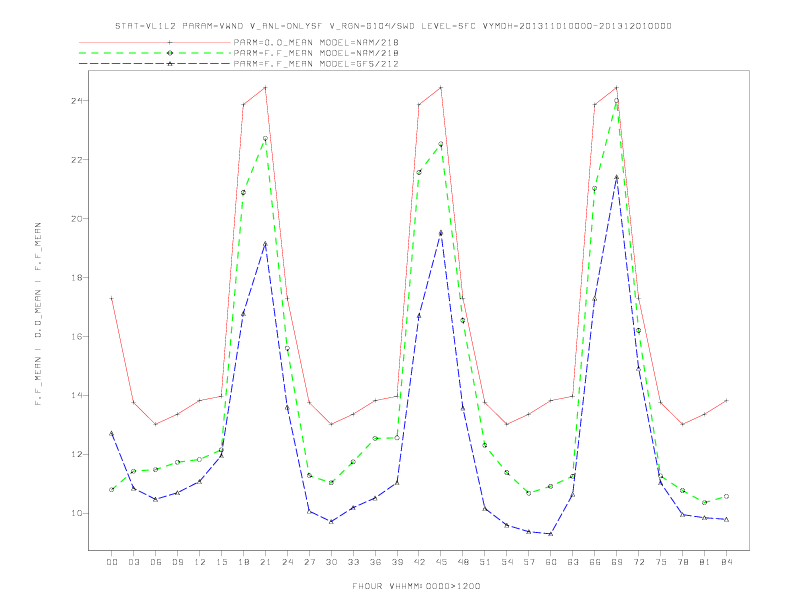Click green NAM peak marker at hour 21
This screenshot has width=792, height=612.
pyautogui.click(x=265, y=138)
